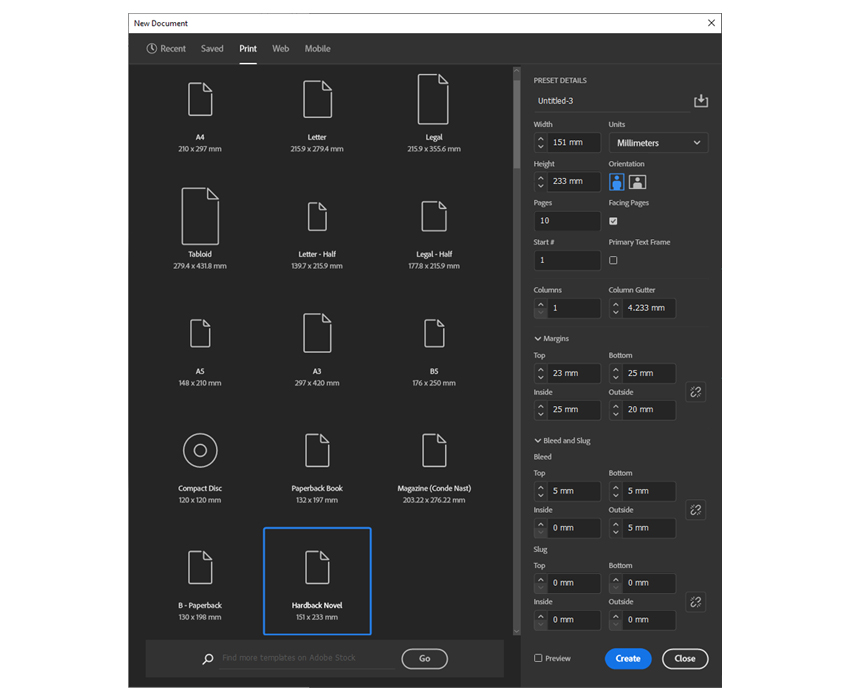Click the Create button
The height and width of the screenshot is (700, 850).
pos(628,658)
